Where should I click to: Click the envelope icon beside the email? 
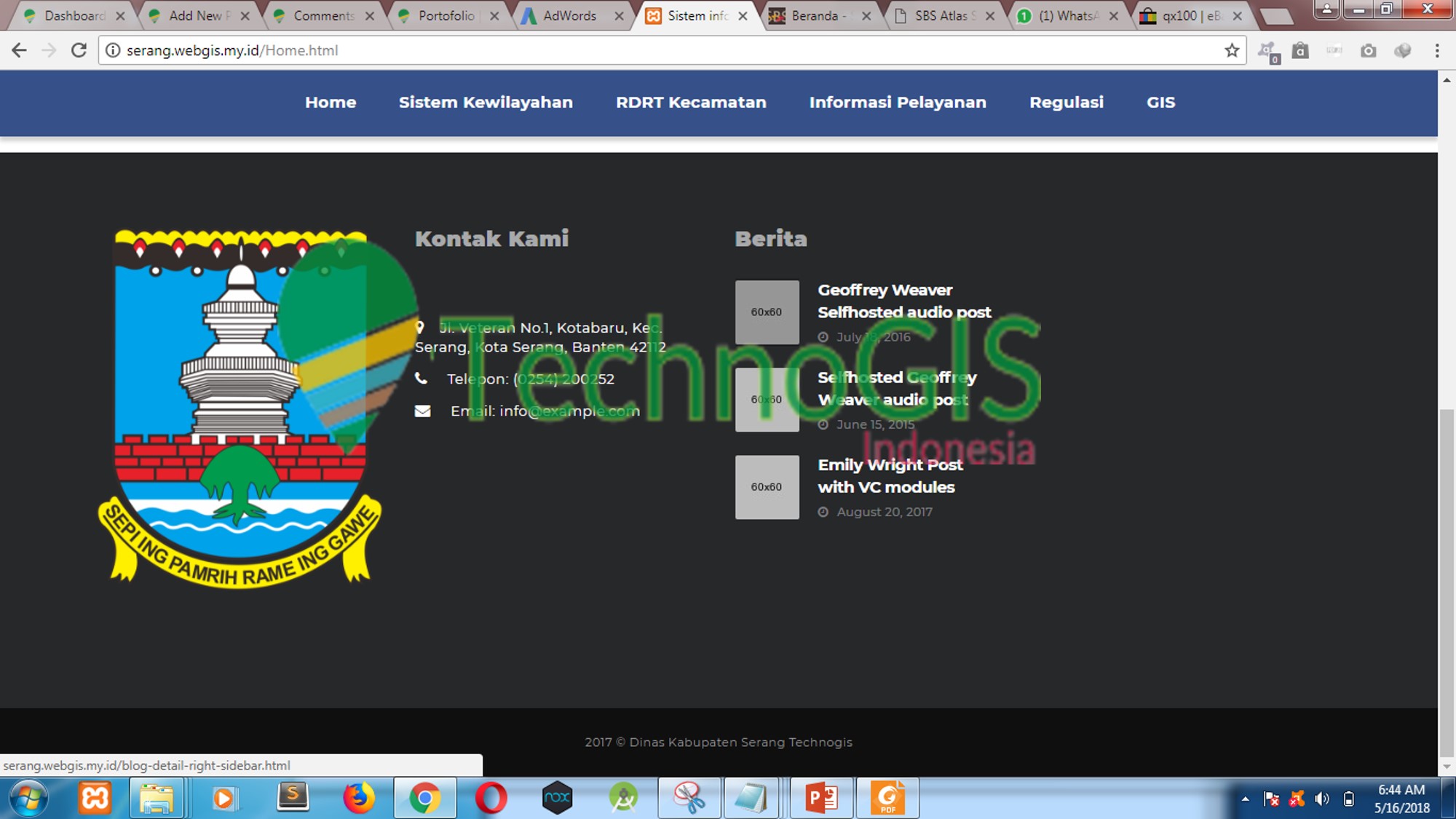422,411
